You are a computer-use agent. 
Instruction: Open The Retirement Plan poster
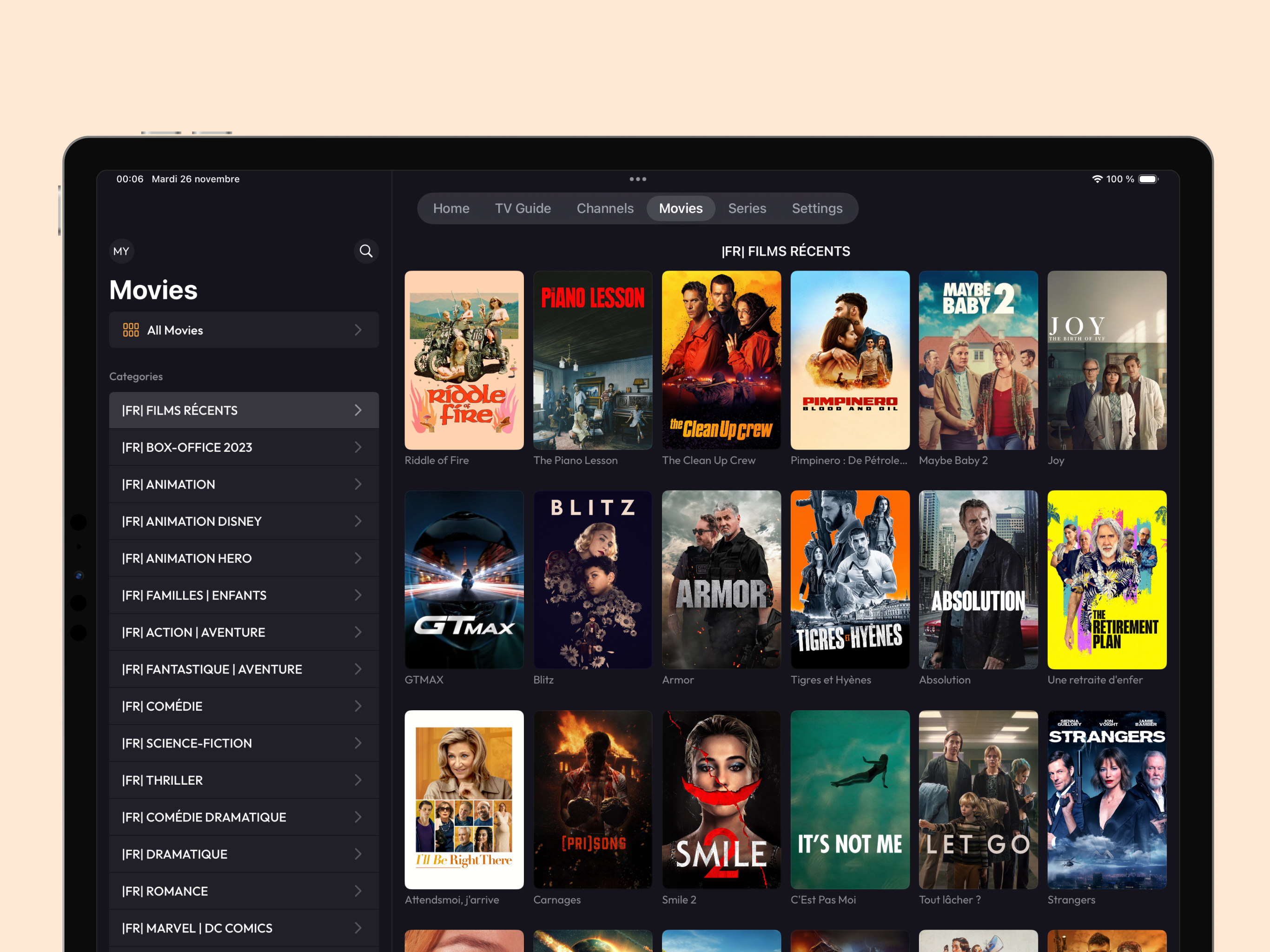[x=1107, y=579]
